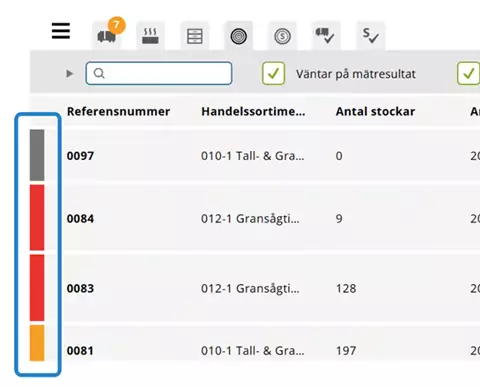Image resolution: width=480 pixels, height=387 pixels.
Task: Click the orange notification badge showing 7
Action: pos(116,25)
